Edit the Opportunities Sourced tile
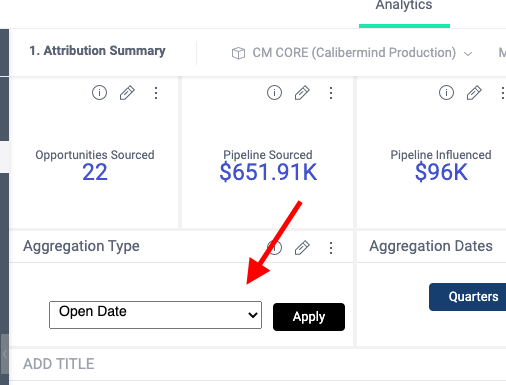The height and width of the screenshot is (385, 506). 127,93
